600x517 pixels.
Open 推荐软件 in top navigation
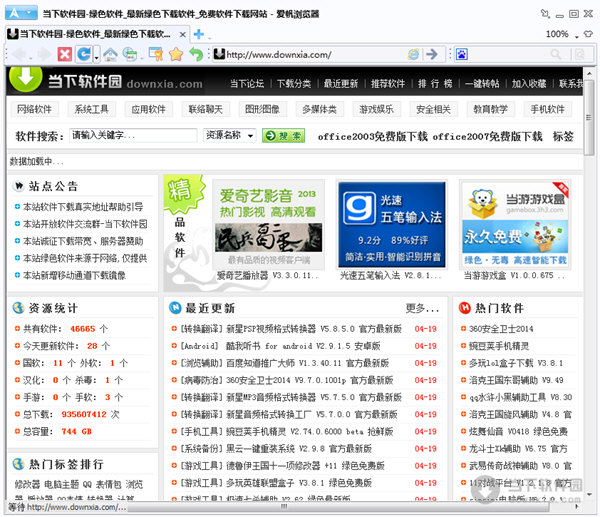tap(388, 84)
